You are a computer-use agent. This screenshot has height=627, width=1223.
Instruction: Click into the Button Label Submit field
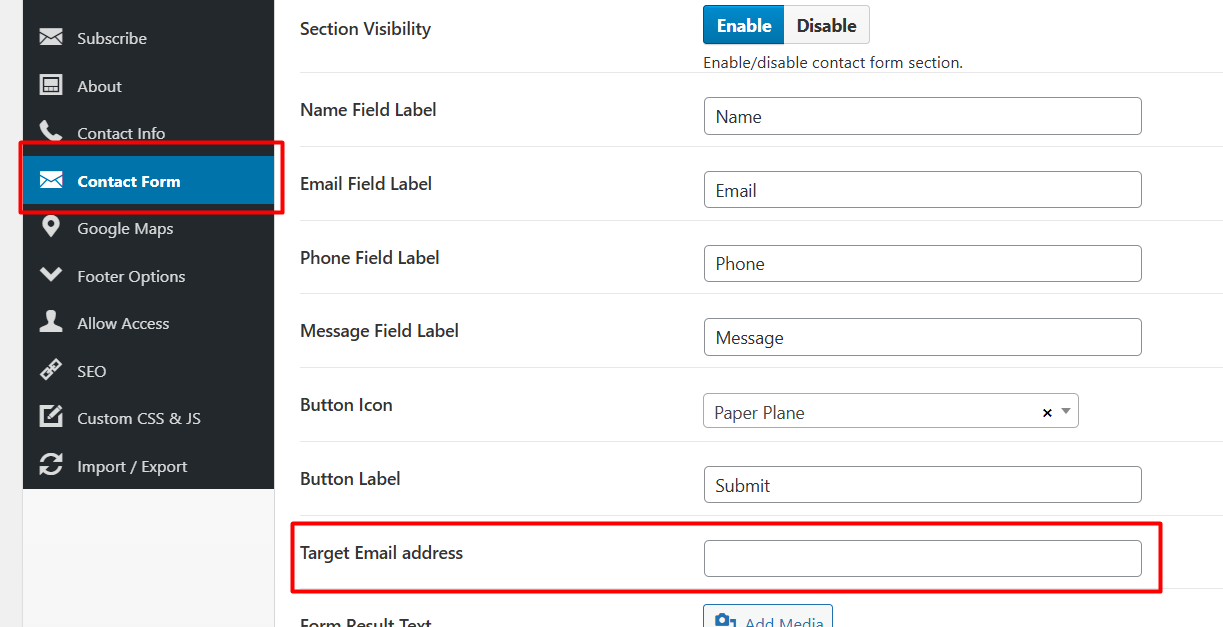(922, 485)
